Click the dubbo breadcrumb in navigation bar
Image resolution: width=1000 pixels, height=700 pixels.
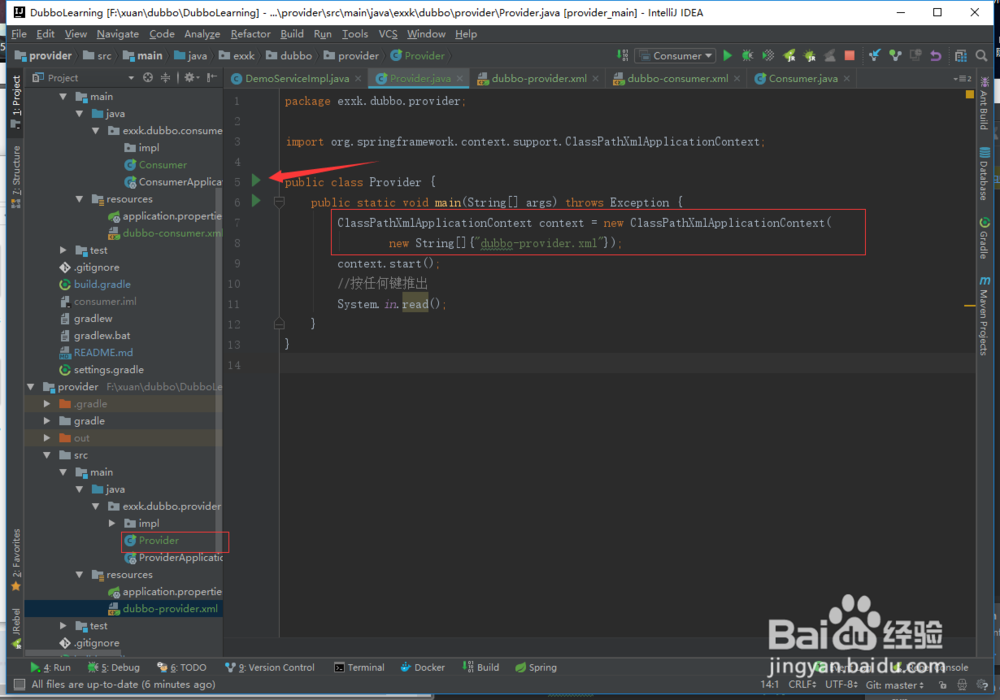(x=289, y=55)
